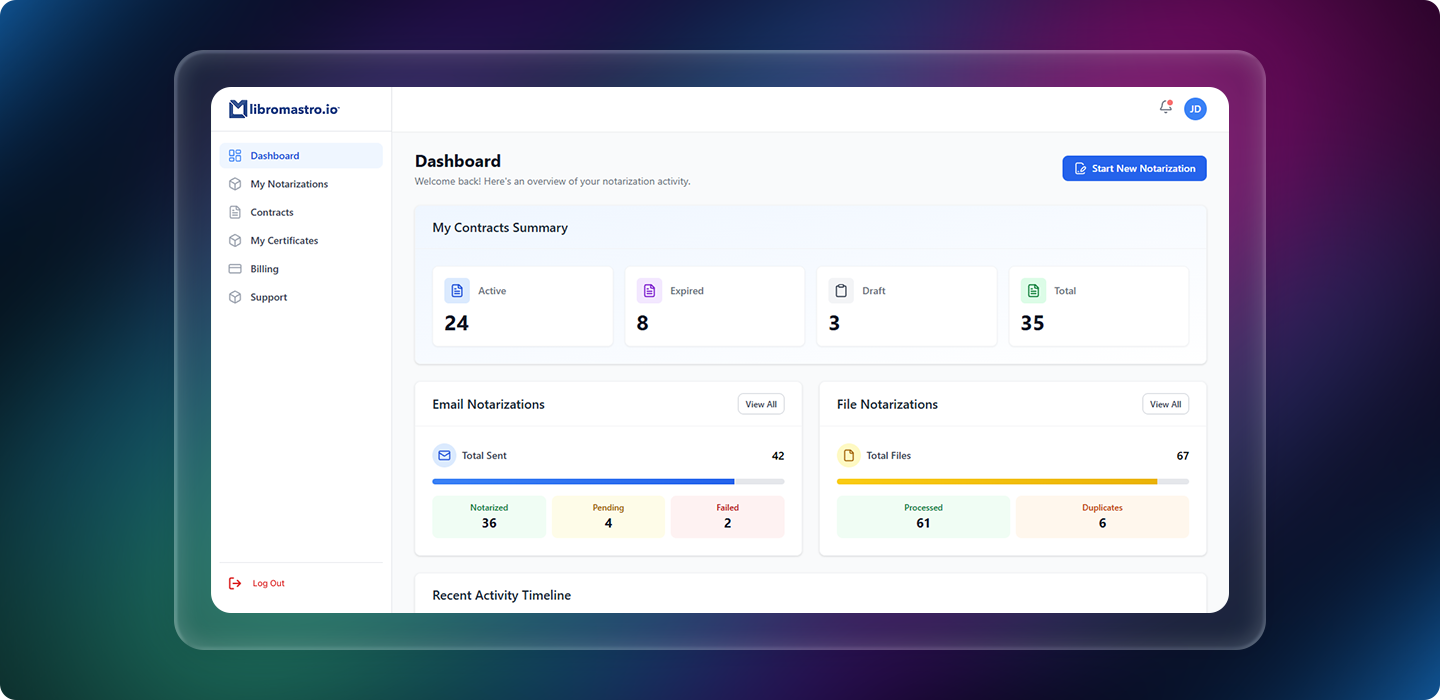This screenshot has height=700, width=1440.
Task: Open My Certificates page
Action: click(x=284, y=241)
